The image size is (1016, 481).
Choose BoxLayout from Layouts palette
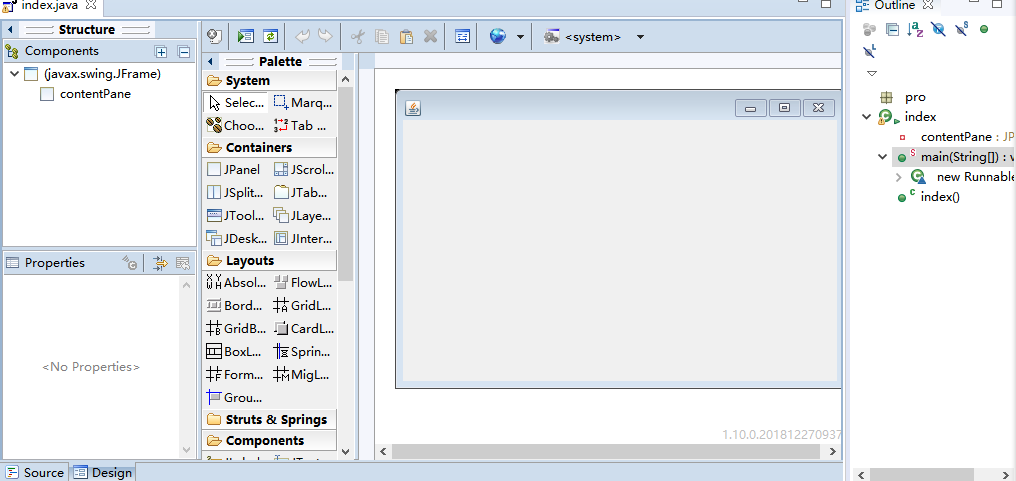tap(236, 352)
